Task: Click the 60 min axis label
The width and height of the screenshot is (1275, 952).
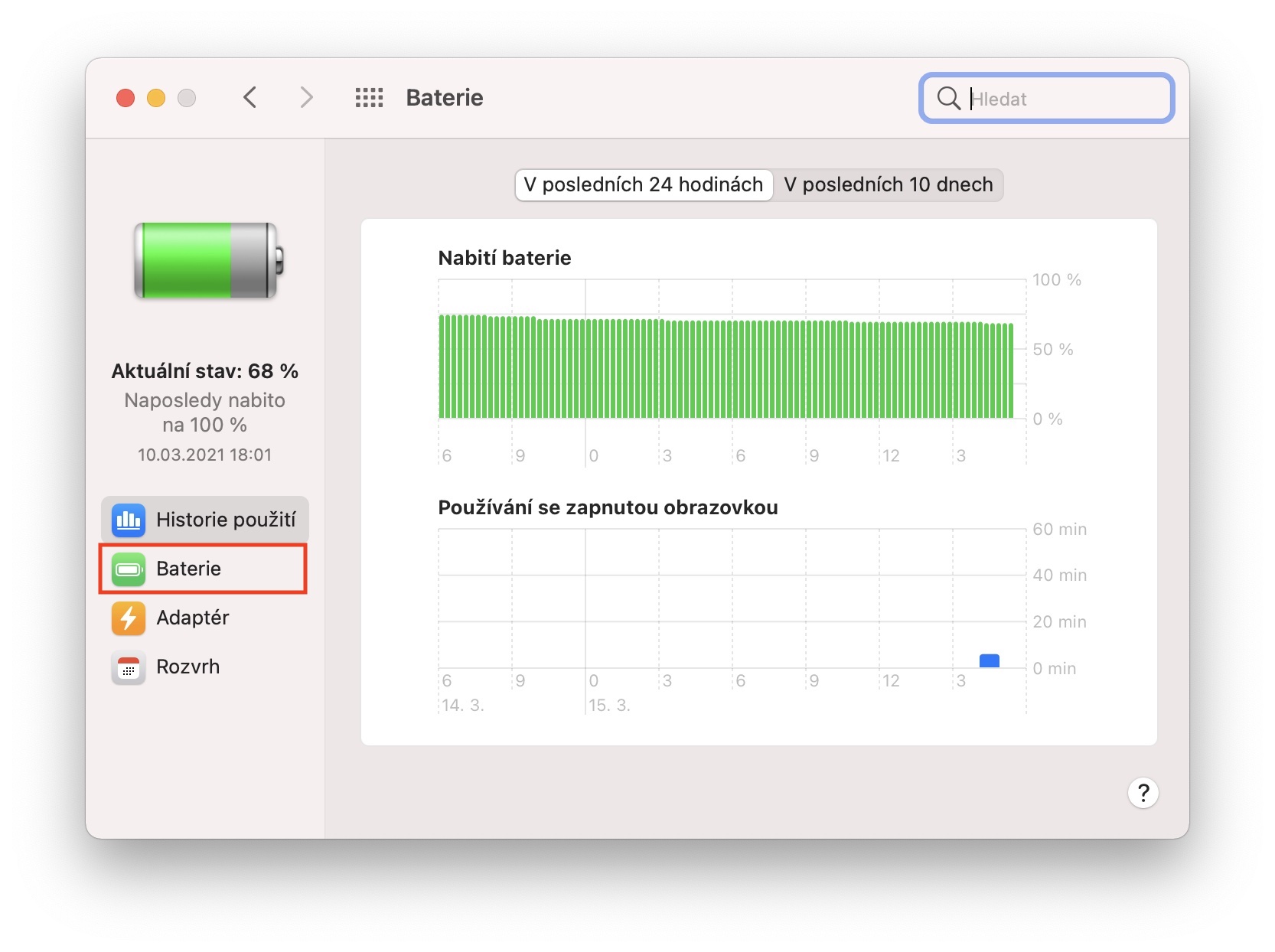Action: tap(1059, 530)
